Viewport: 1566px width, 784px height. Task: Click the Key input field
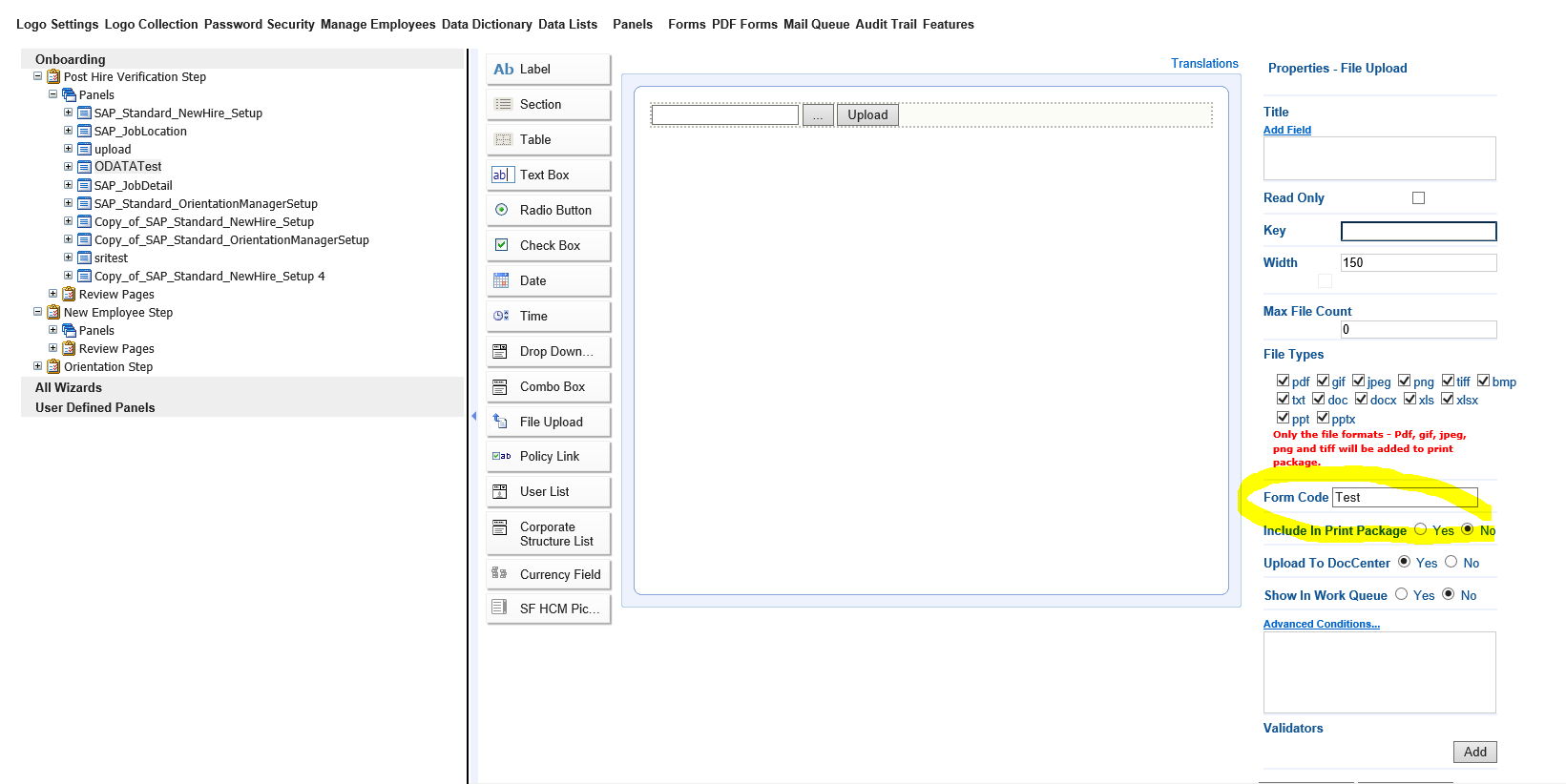coord(1419,231)
